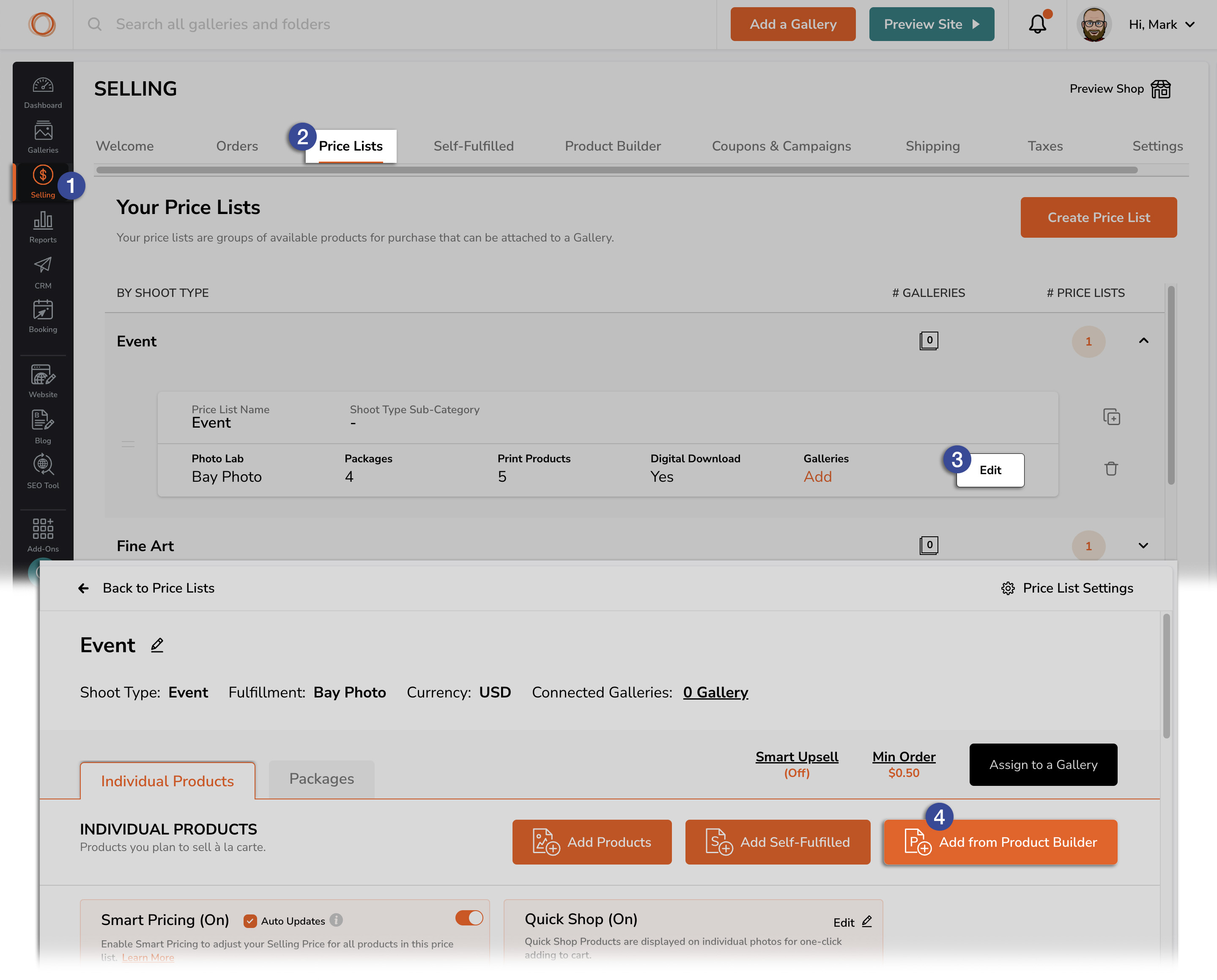
Task: Click the Preview Site button
Action: coord(932,24)
